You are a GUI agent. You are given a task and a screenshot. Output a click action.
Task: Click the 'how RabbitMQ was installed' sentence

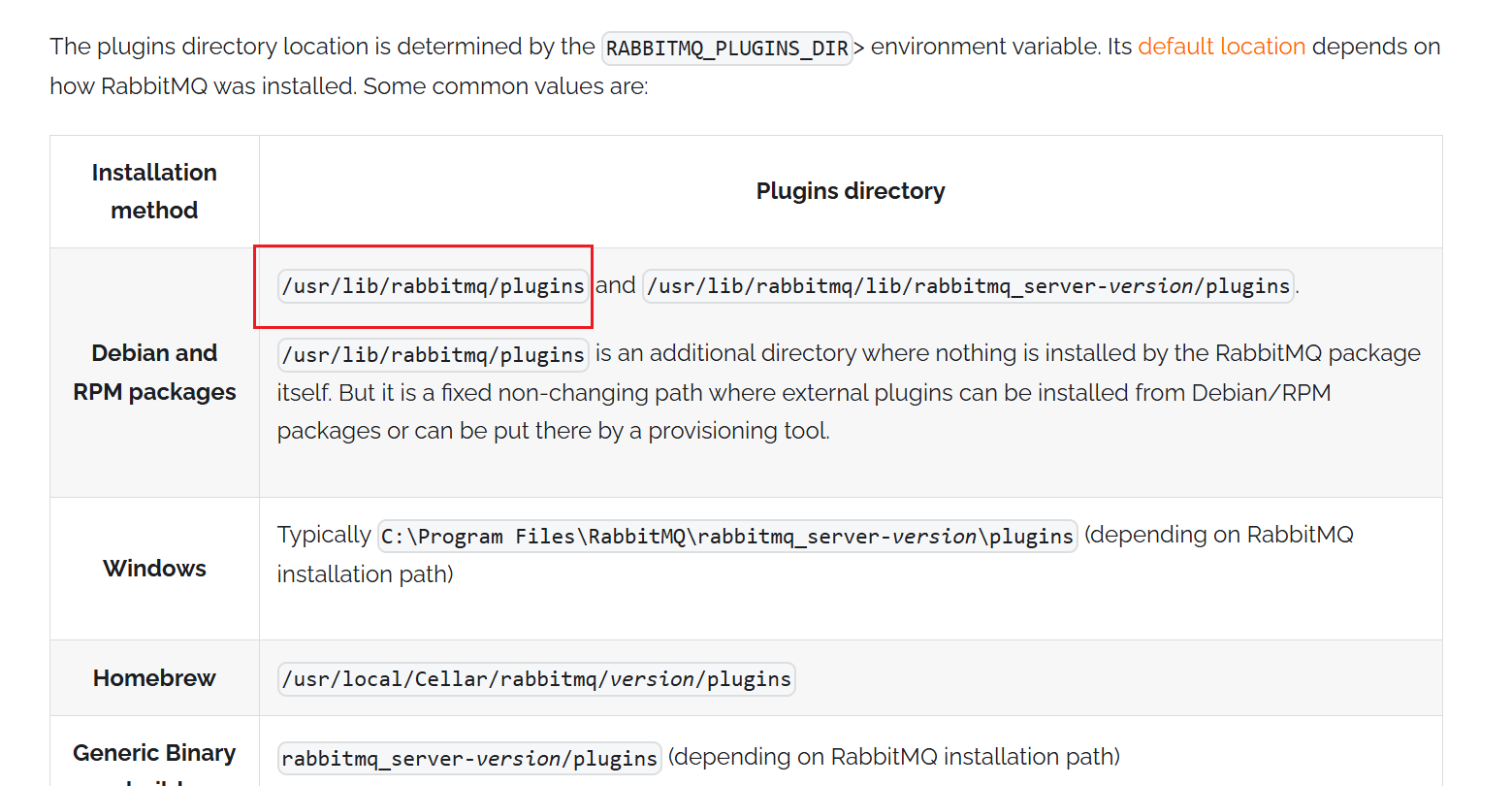pyautogui.click(x=202, y=86)
